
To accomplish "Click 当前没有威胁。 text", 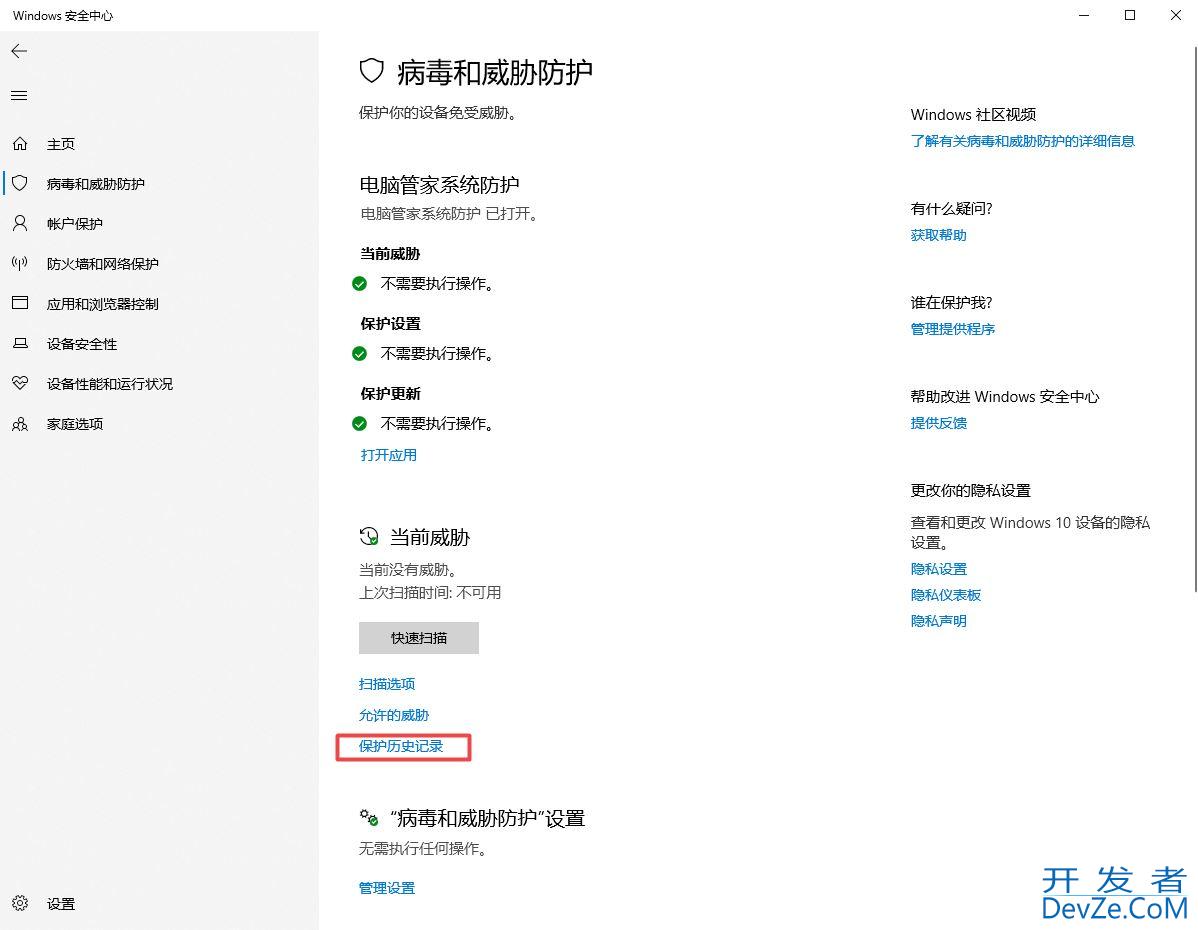I will pos(408,570).
